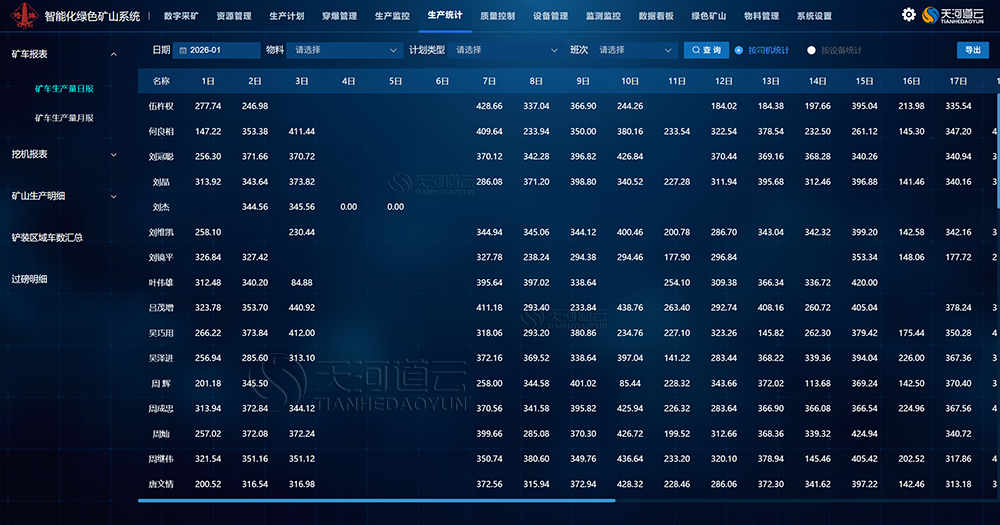
Task: Click the value 438.76
Action: point(630,308)
